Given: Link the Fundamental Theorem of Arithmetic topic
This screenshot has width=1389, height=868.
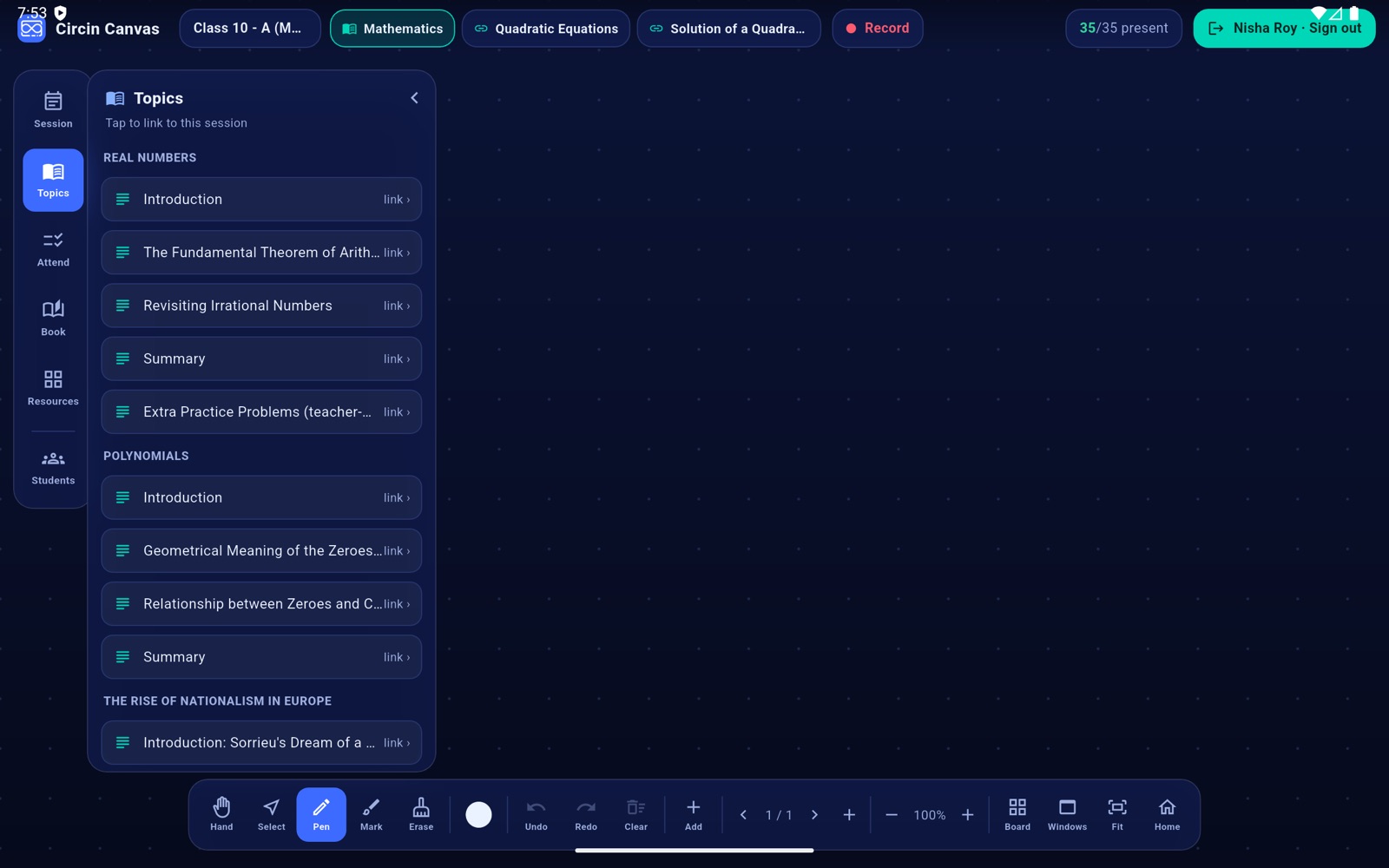Looking at the screenshot, I should (x=261, y=253).
